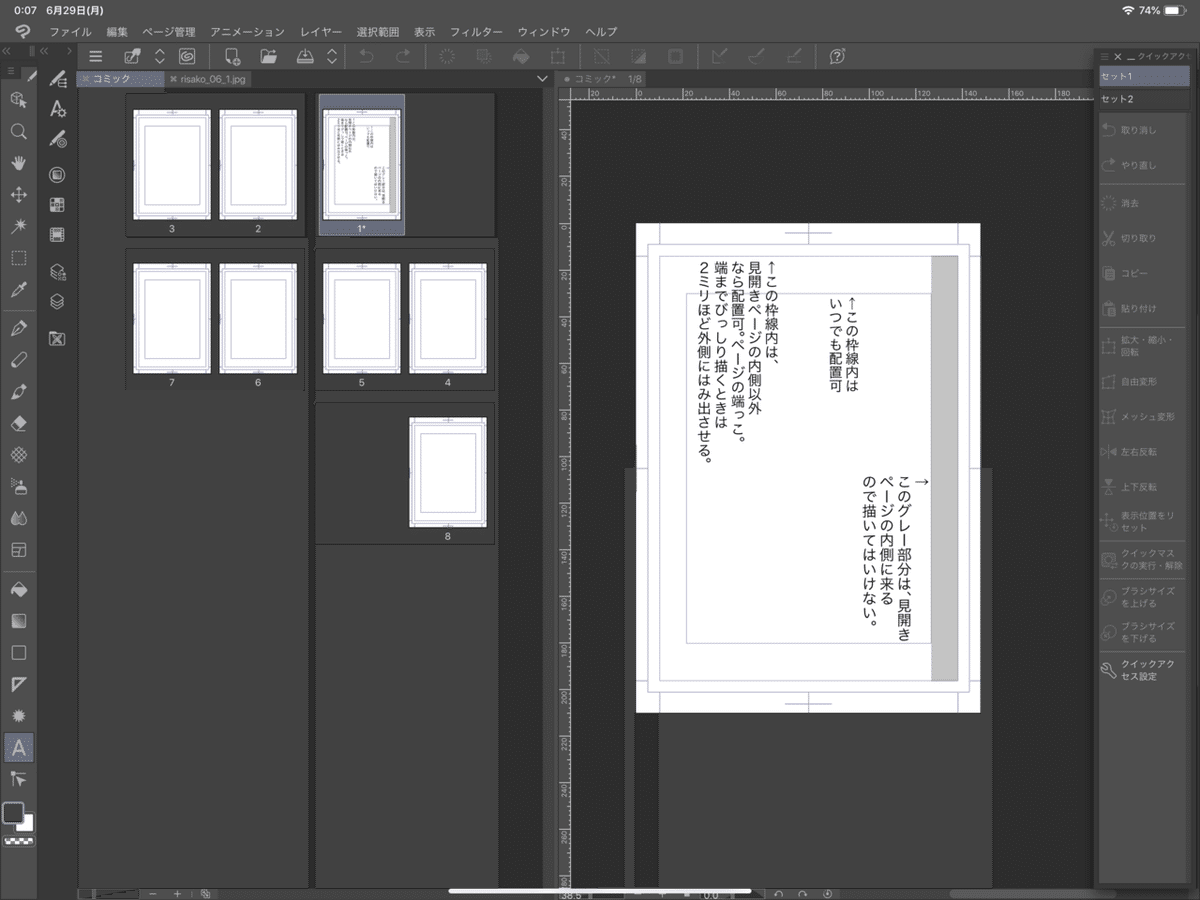Open the command bar hamburger menu

pos(96,57)
